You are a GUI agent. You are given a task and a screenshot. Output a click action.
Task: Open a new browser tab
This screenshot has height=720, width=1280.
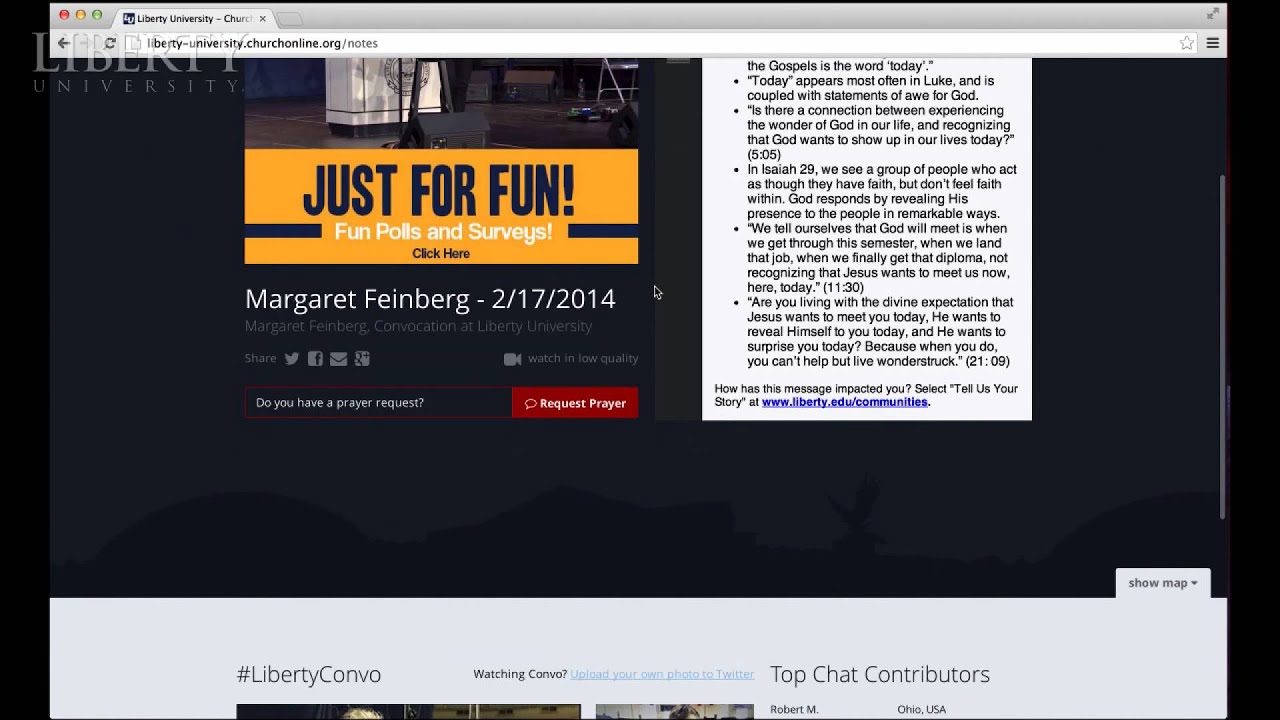point(289,19)
